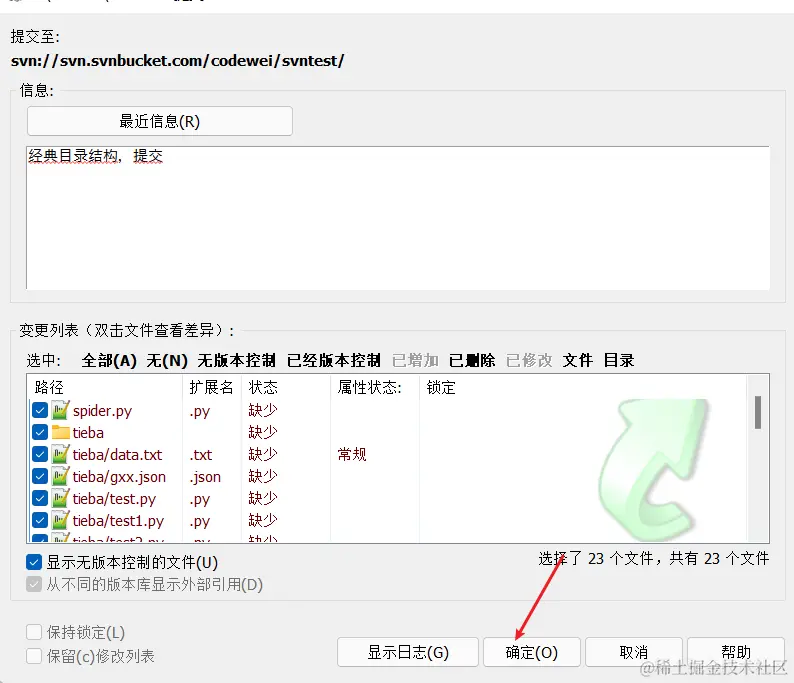Click the .json extension cell
794x683 pixels.
[205, 477]
